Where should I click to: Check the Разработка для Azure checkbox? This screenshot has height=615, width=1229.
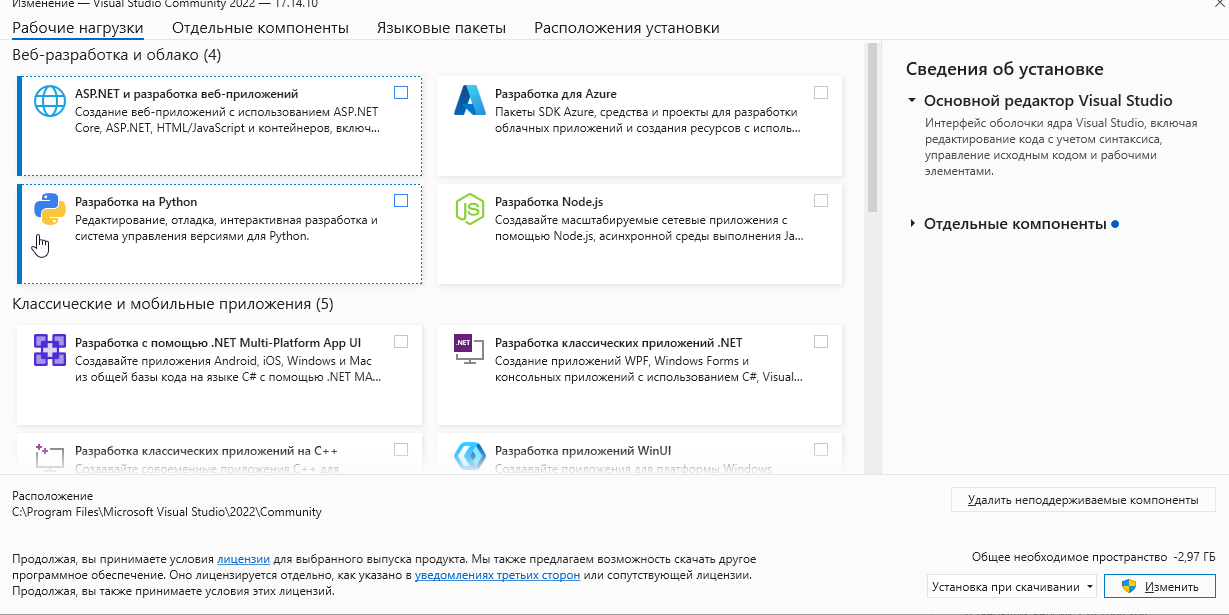point(821,93)
